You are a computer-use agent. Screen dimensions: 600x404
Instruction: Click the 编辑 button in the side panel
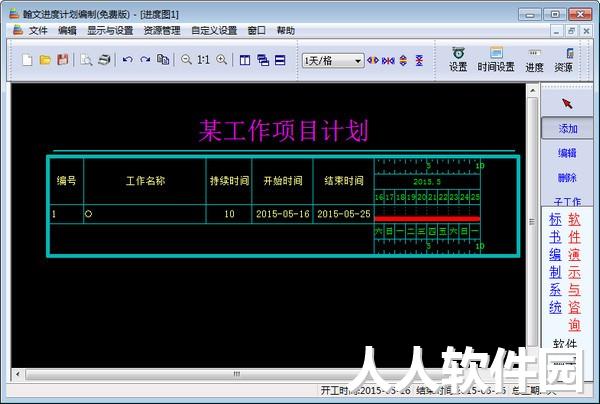[x=567, y=153]
